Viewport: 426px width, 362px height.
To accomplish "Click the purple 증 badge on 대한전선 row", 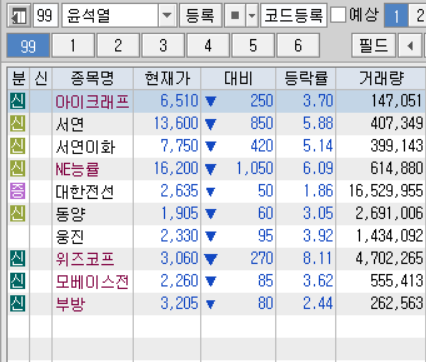I will point(17,191).
